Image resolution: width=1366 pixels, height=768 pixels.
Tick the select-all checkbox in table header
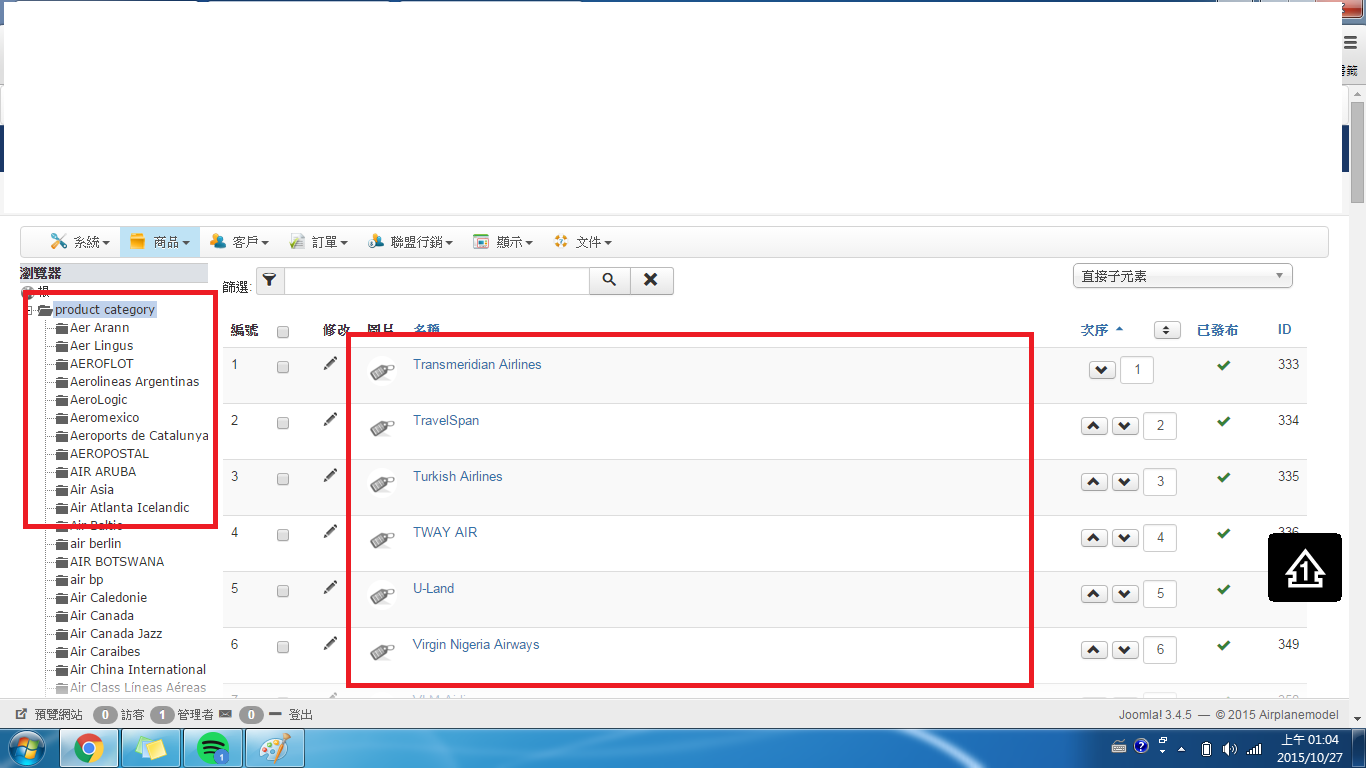click(x=283, y=332)
